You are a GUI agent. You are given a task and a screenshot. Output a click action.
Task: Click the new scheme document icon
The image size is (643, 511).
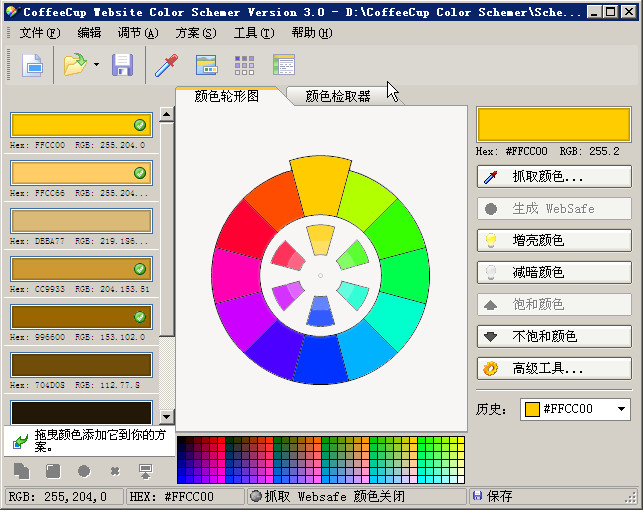(x=33, y=66)
